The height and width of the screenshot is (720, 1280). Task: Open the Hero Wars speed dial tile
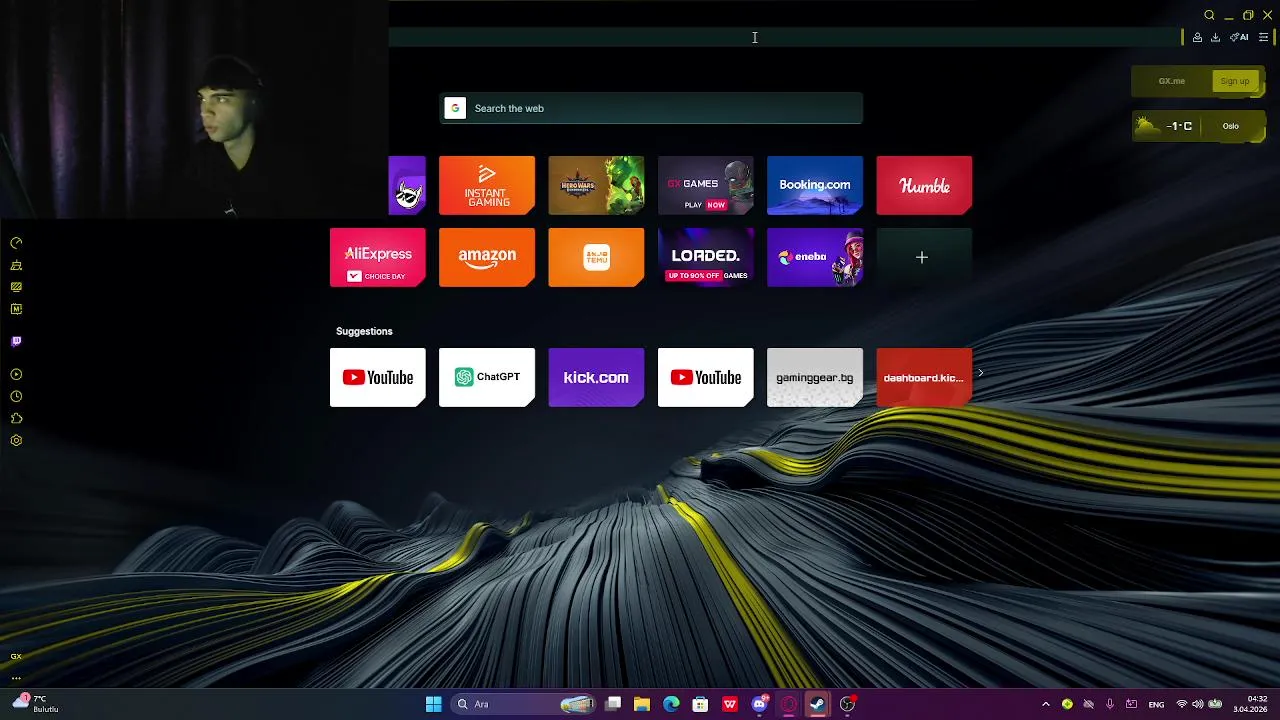(596, 185)
